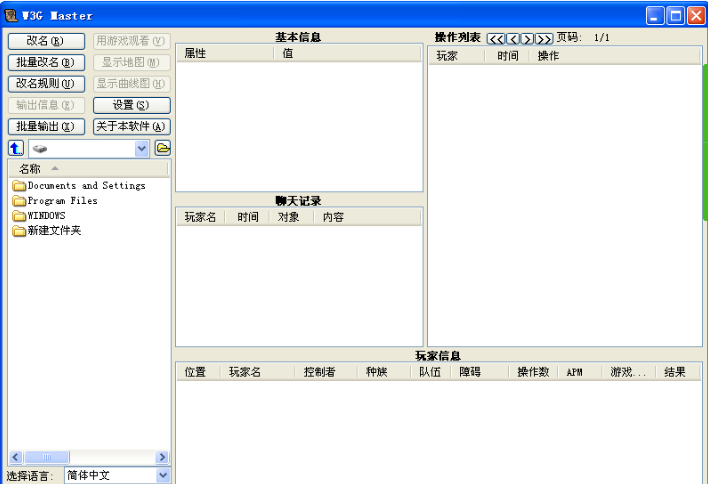Click right arrow of file list scrollbar

click(x=162, y=457)
